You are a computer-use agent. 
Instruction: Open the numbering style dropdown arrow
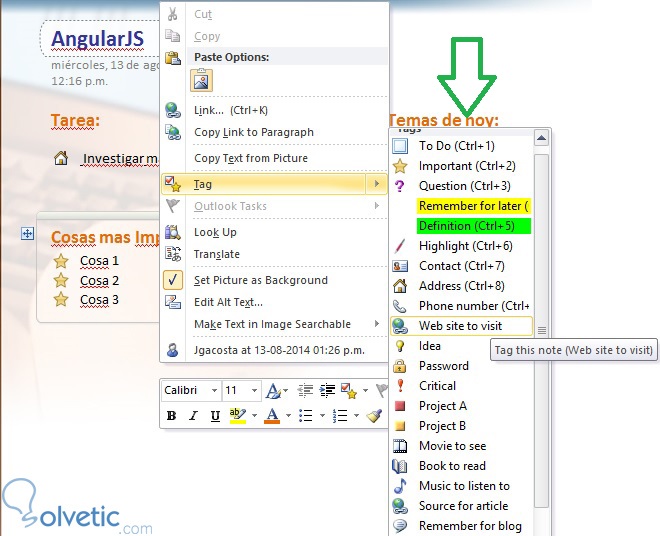(x=357, y=416)
